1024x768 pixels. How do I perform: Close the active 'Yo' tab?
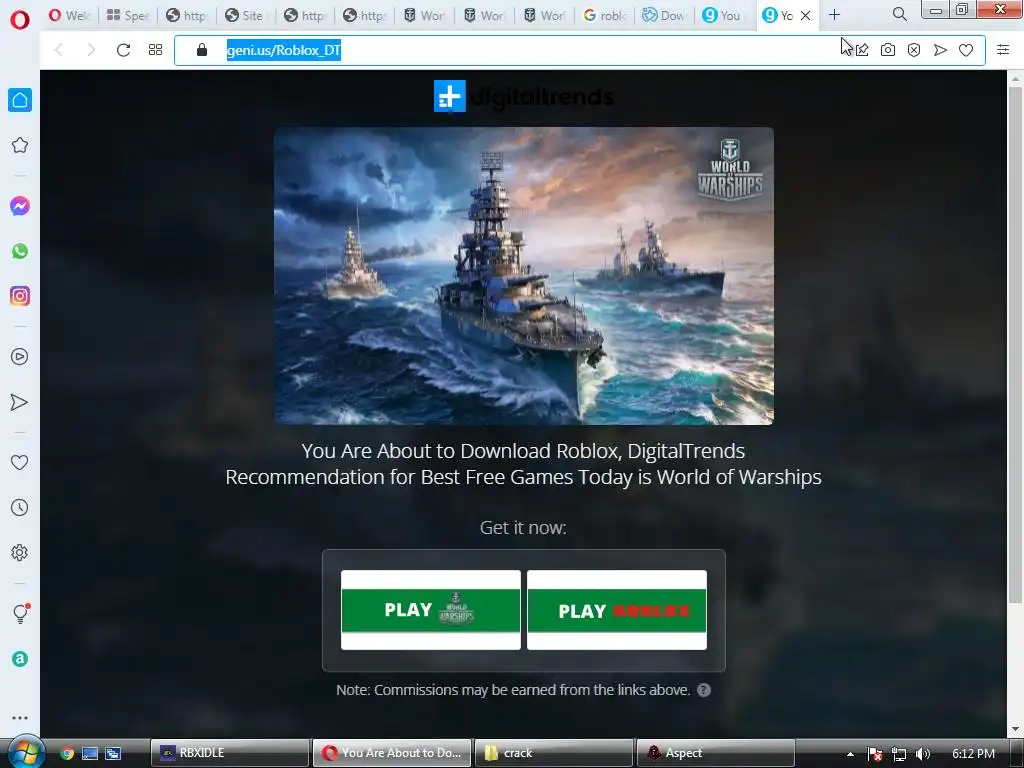click(805, 15)
